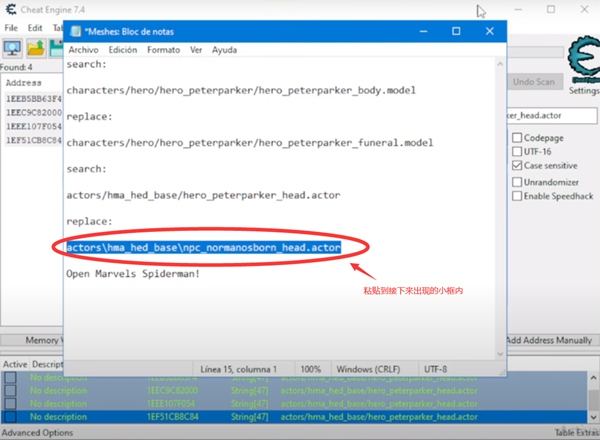Image resolution: width=600 pixels, height=440 pixels.
Task: Click the Notepad scrollbar down arrow
Action: pyautogui.click(x=500, y=354)
